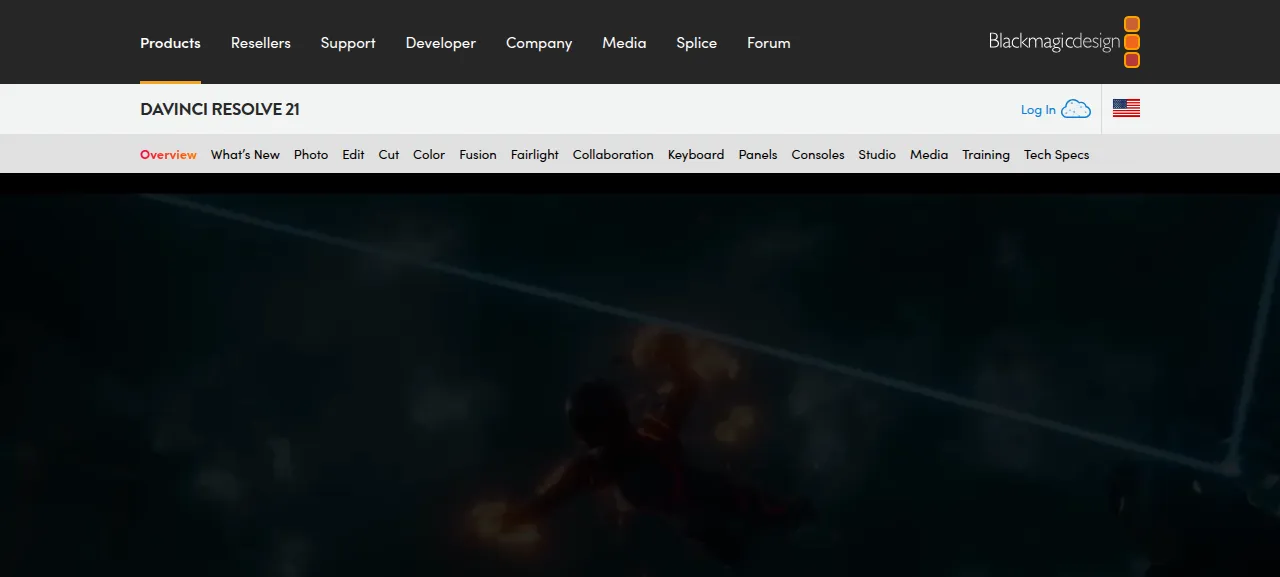Click the Log In link

pyautogui.click(x=1038, y=110)
